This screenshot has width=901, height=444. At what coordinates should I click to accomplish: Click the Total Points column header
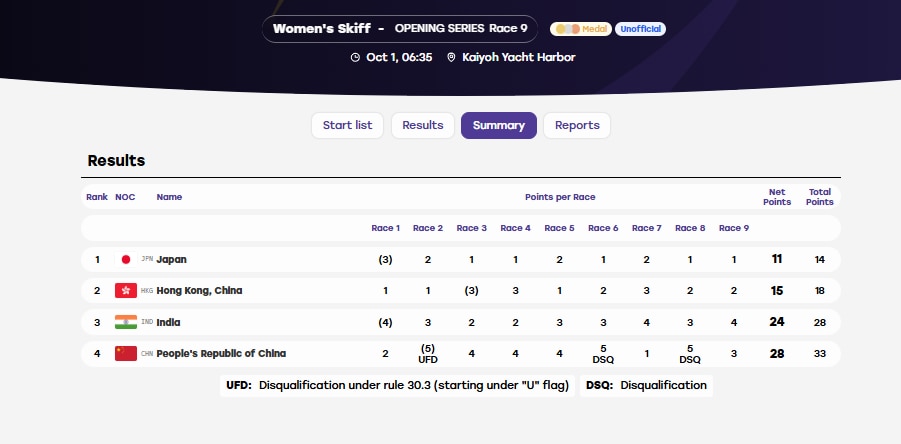pos(820,197)
